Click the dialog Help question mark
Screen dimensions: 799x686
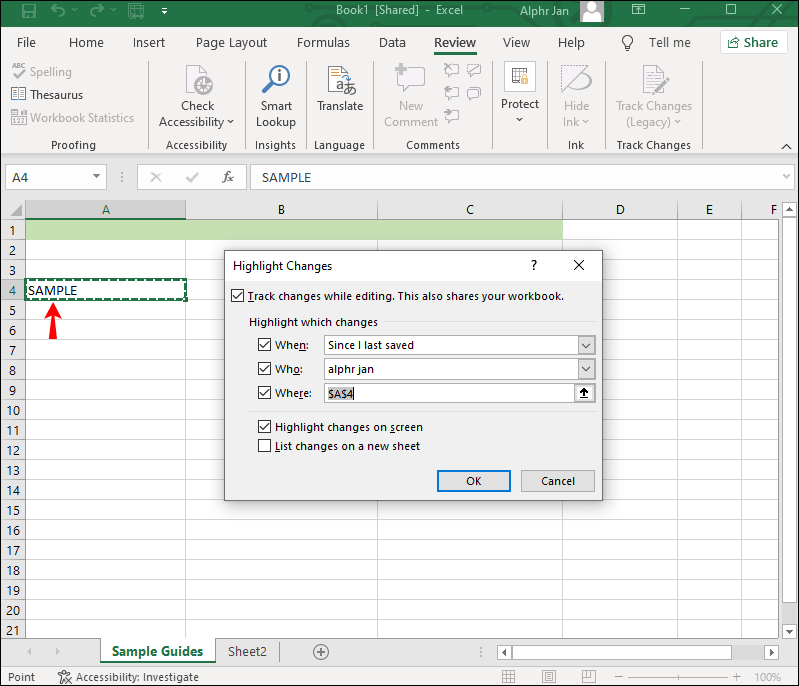click(x=534, y=265)
